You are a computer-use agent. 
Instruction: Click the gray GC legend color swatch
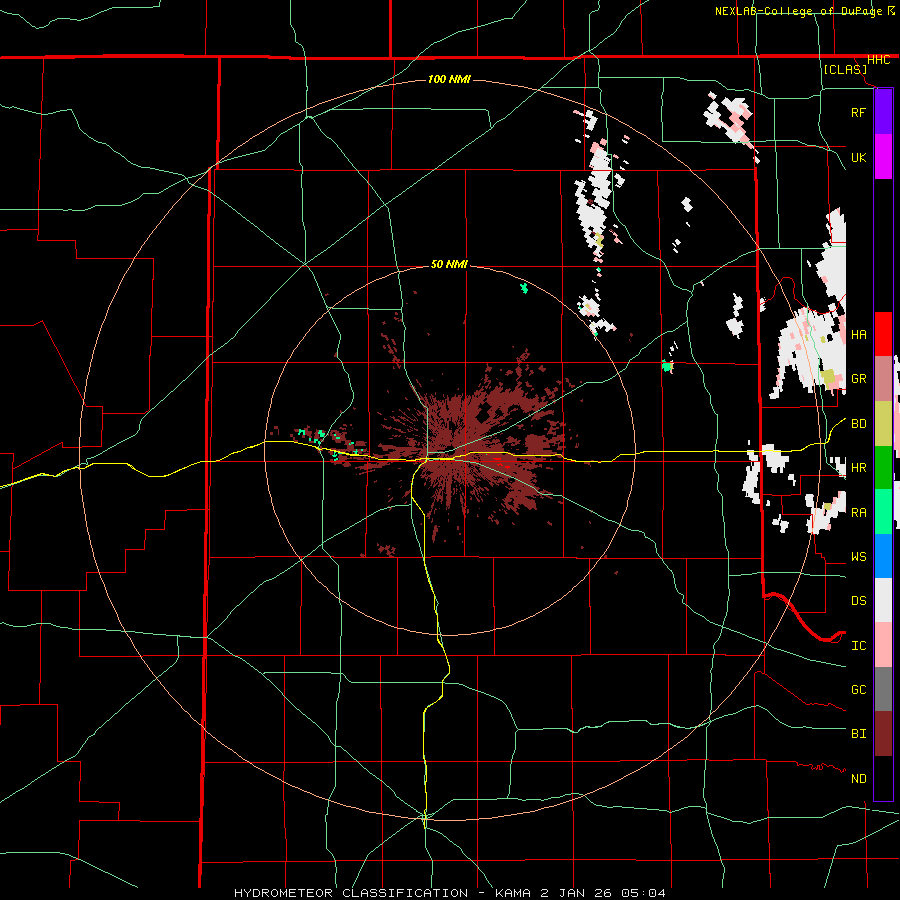[x=883, y=689]
